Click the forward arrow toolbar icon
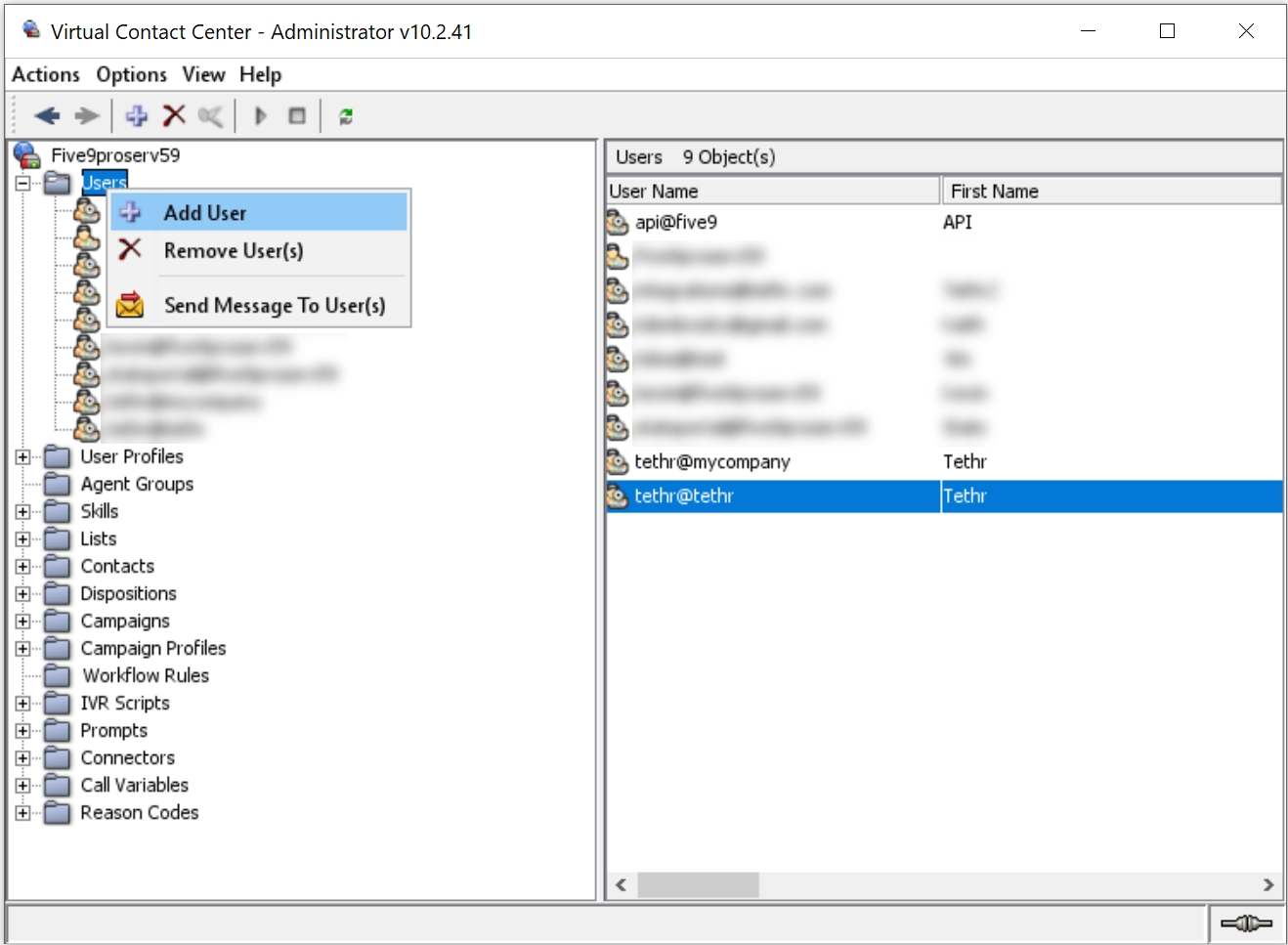This screenshot has height=945, width=1288. pos(87,116)
